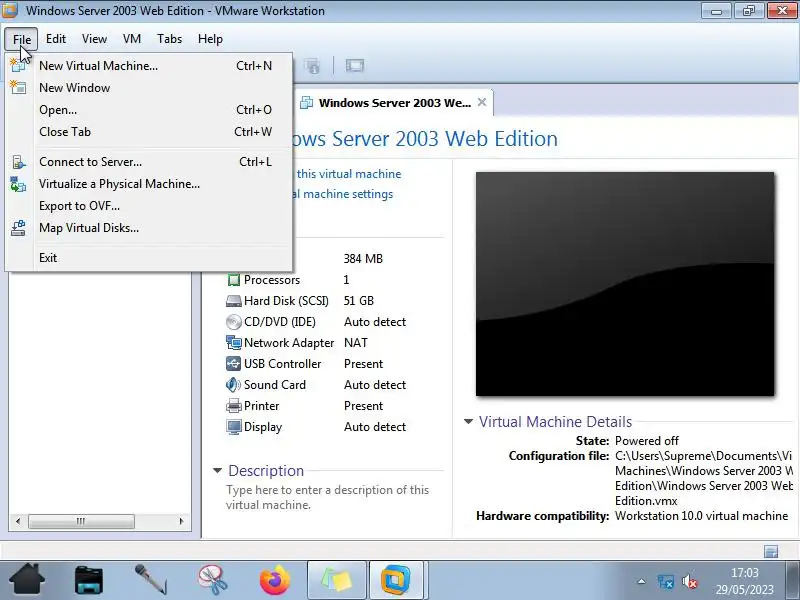
Task: Open the Edit menu
Action: pos(56,39)
